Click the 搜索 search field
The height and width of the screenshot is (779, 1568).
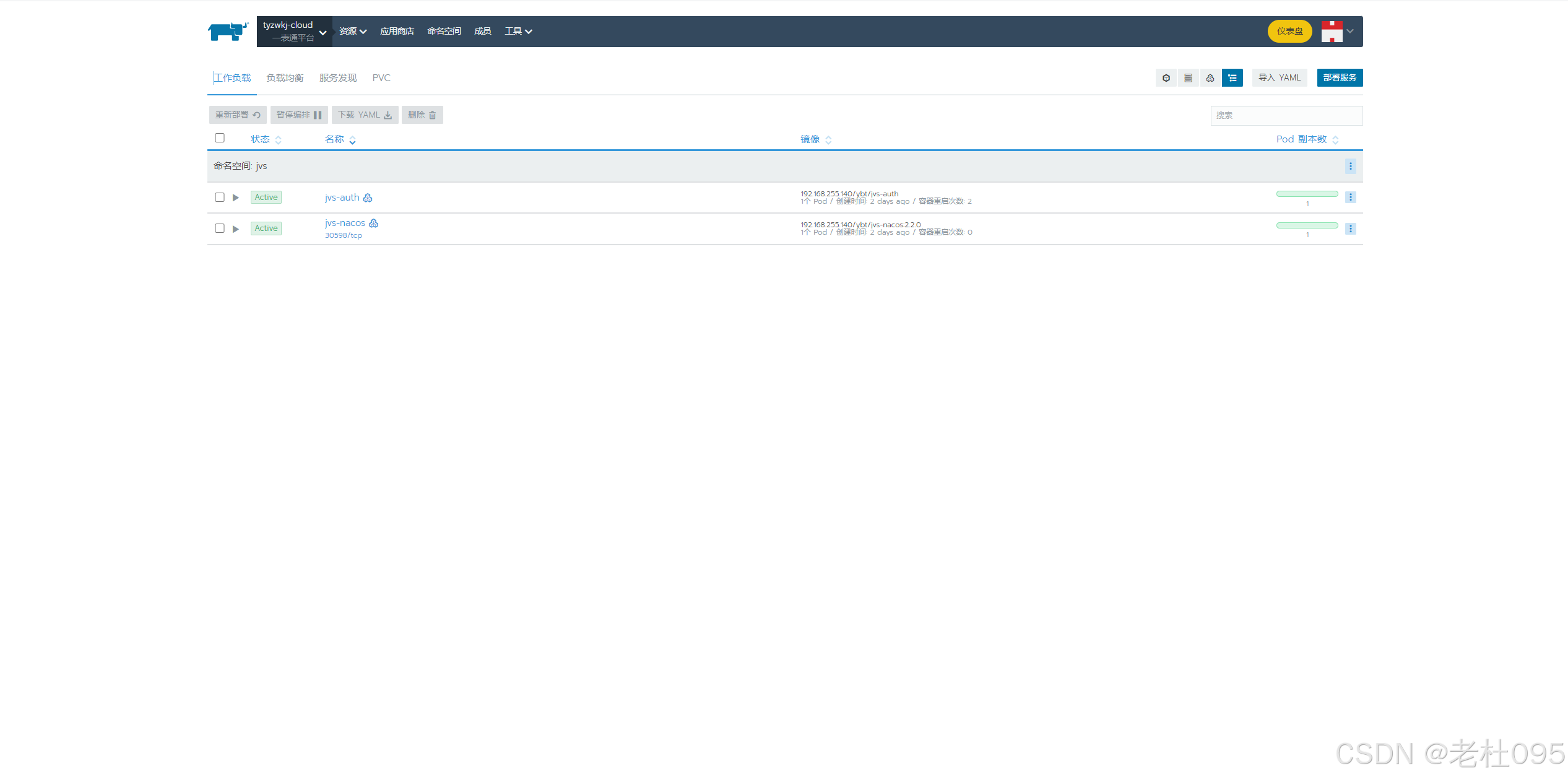click(1286, 116)
